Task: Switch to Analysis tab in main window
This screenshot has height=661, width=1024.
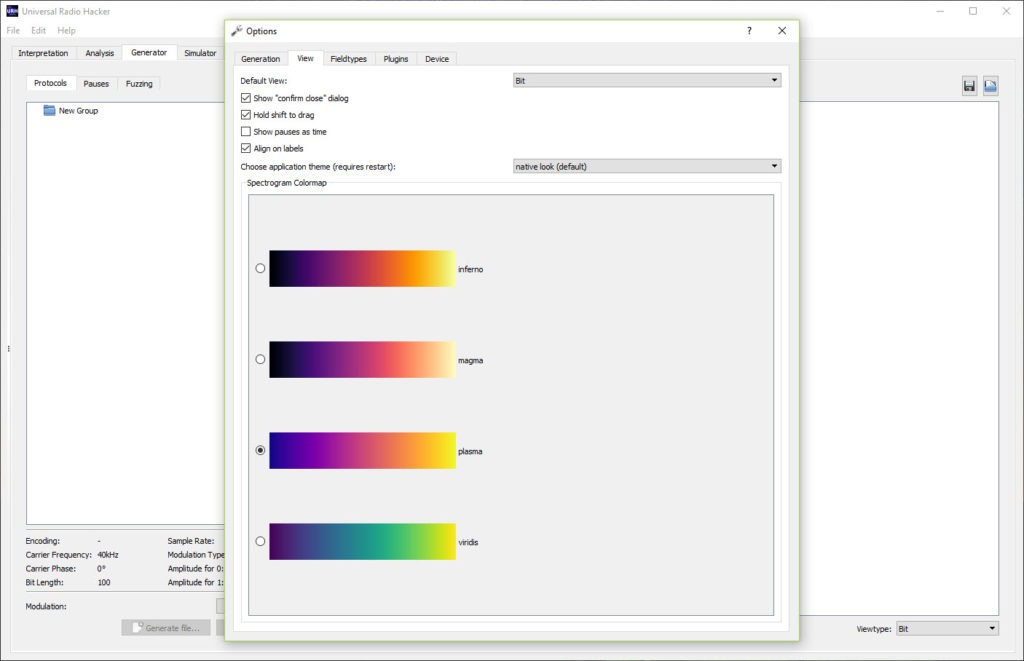Action: click(x=99, y=53)
